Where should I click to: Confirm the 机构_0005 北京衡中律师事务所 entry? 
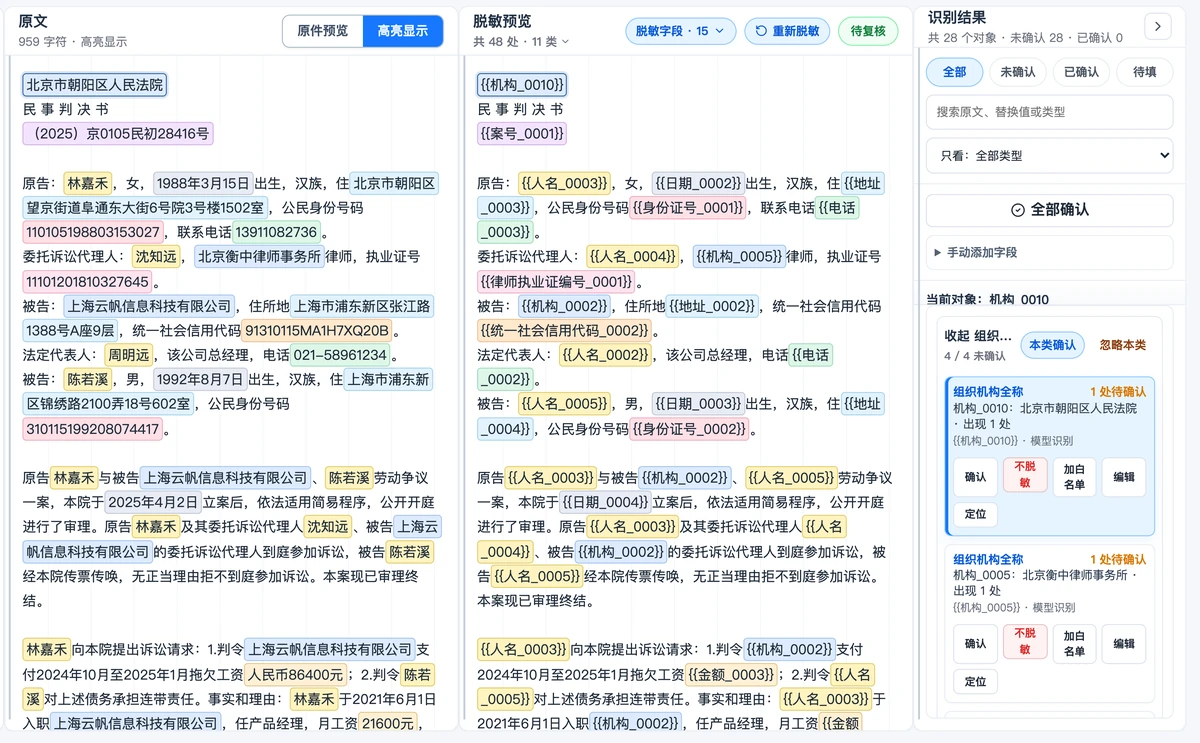(x=975, y=644)
